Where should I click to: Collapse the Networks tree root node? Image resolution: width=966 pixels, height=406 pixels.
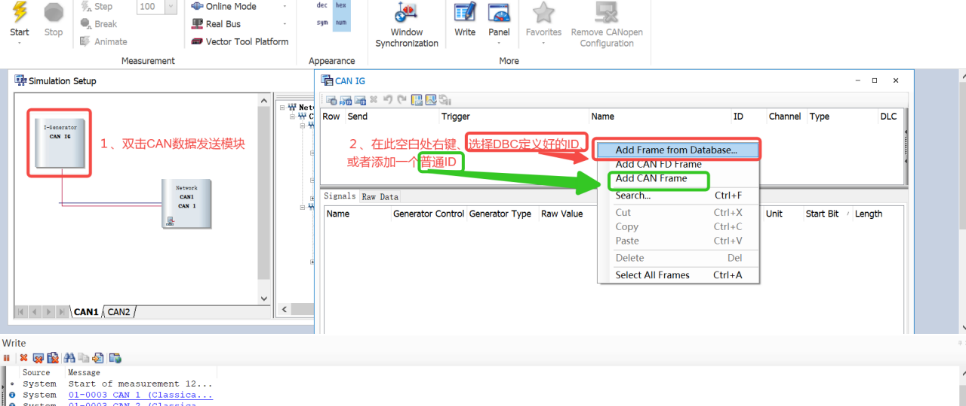tap(282, 107)
